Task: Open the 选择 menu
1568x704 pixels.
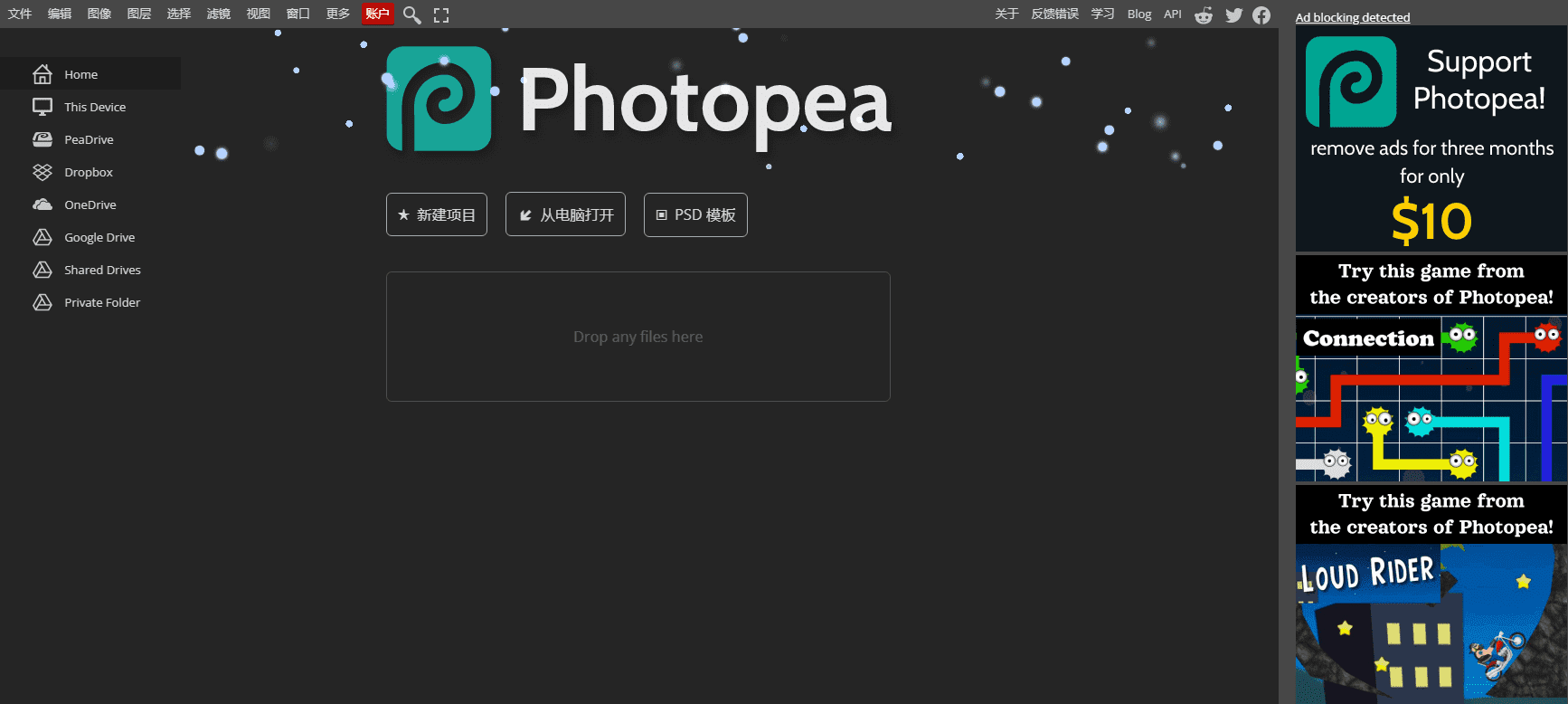Action: (179, 14)
